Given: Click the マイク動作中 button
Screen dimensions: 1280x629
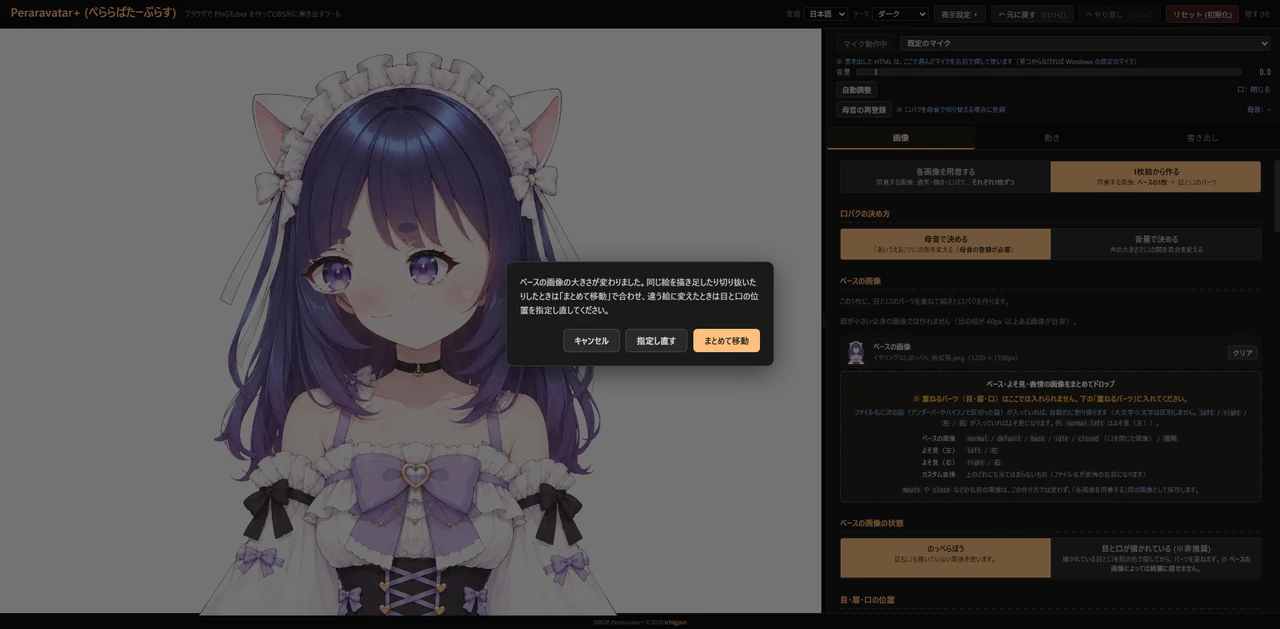Looking at the screenshot, I should [x=865, y=44].
